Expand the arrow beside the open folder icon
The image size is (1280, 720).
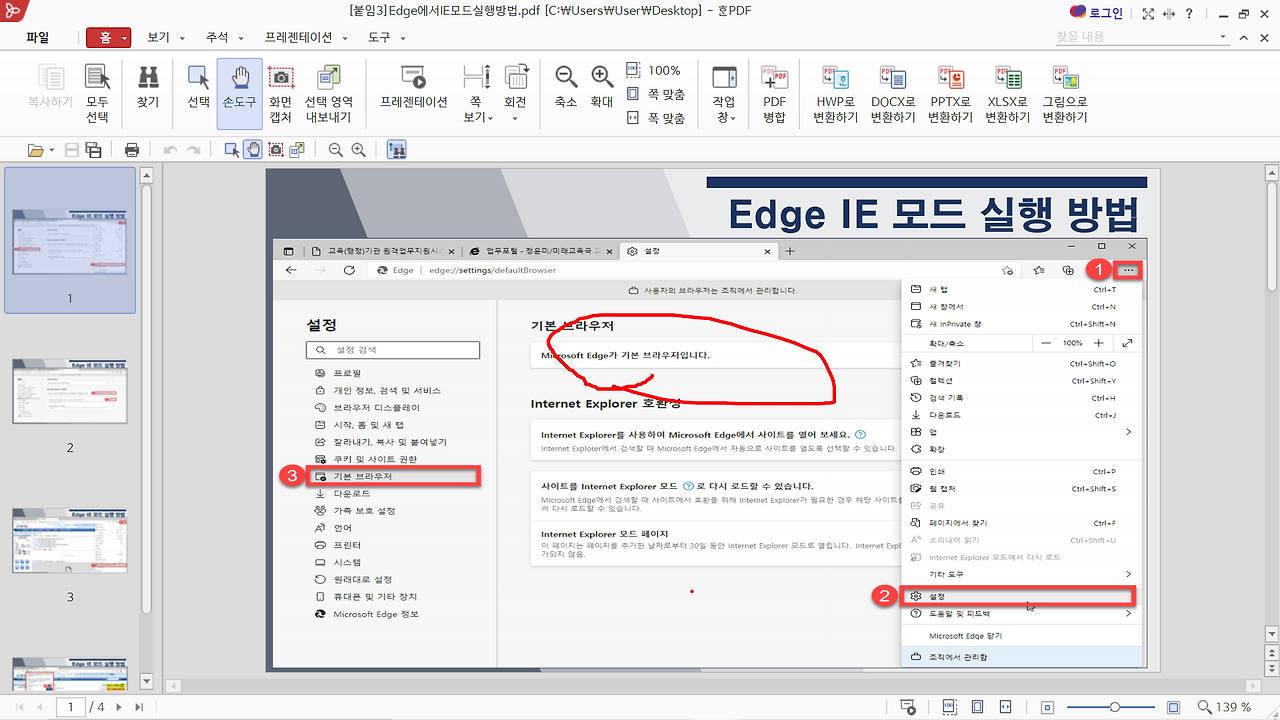pyautogui.click(x=52, y=150)
